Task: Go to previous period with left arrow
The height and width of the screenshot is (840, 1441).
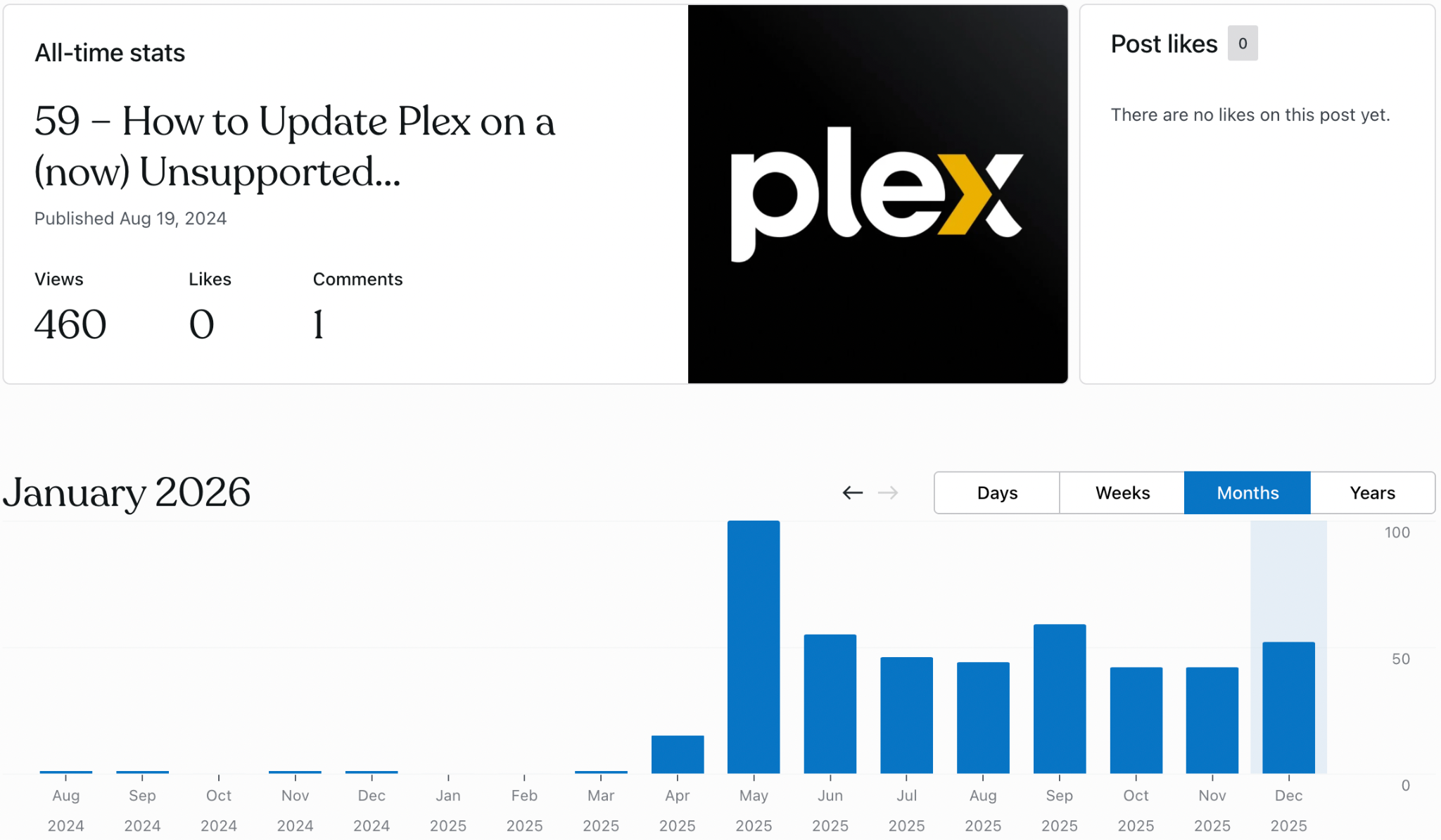Action: (x=852, y=492)
